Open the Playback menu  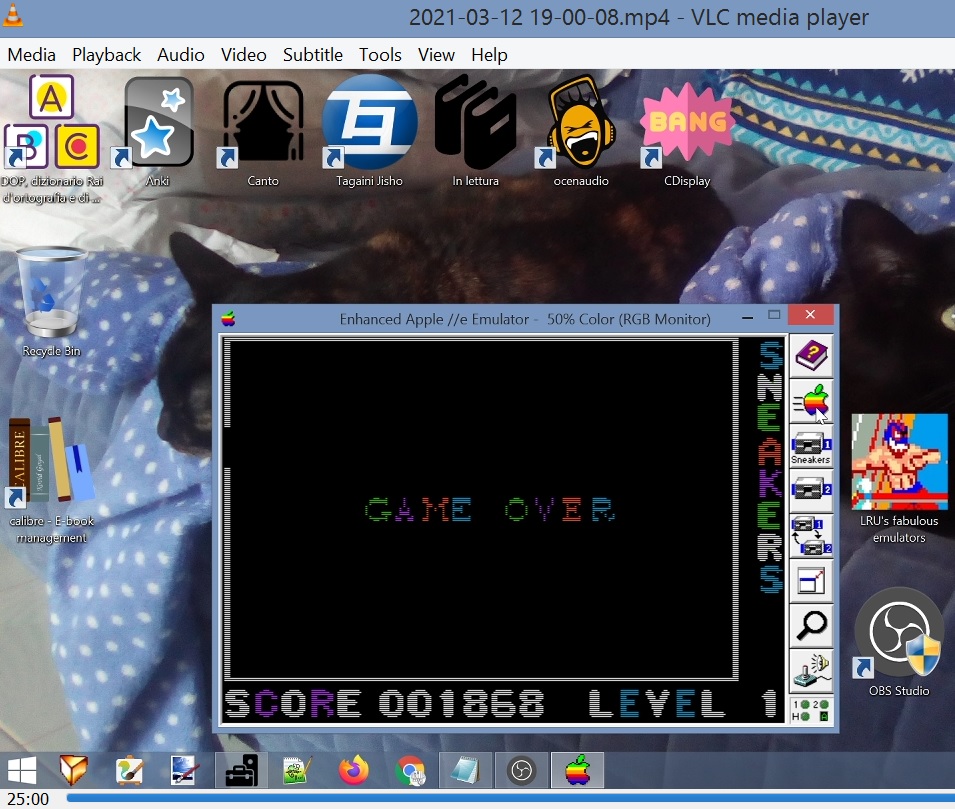106,55
